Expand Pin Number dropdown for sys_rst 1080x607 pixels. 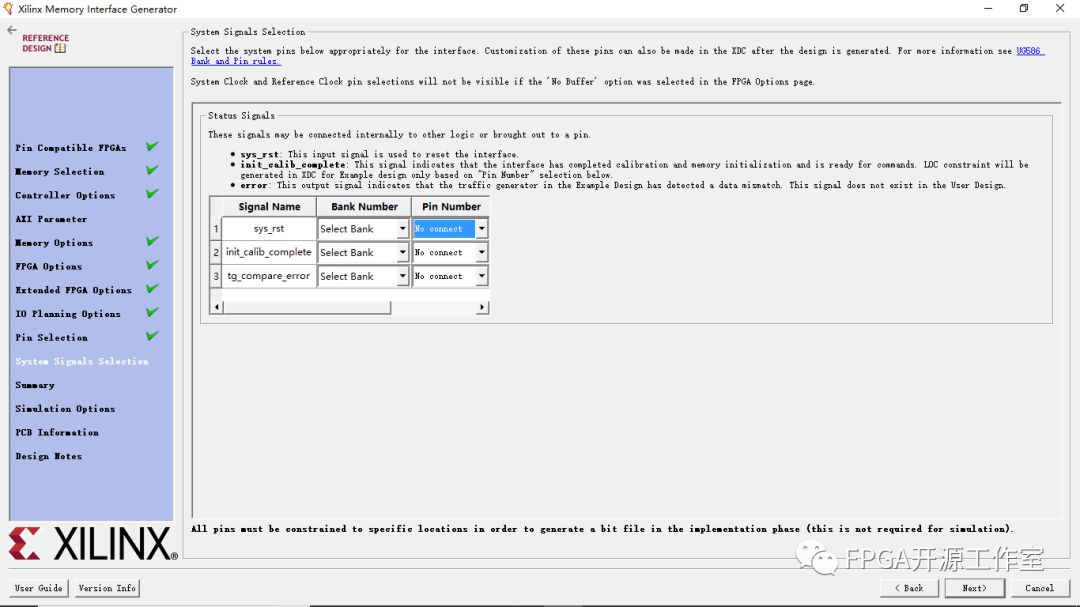pyautogui.click(x=481, y=229)
